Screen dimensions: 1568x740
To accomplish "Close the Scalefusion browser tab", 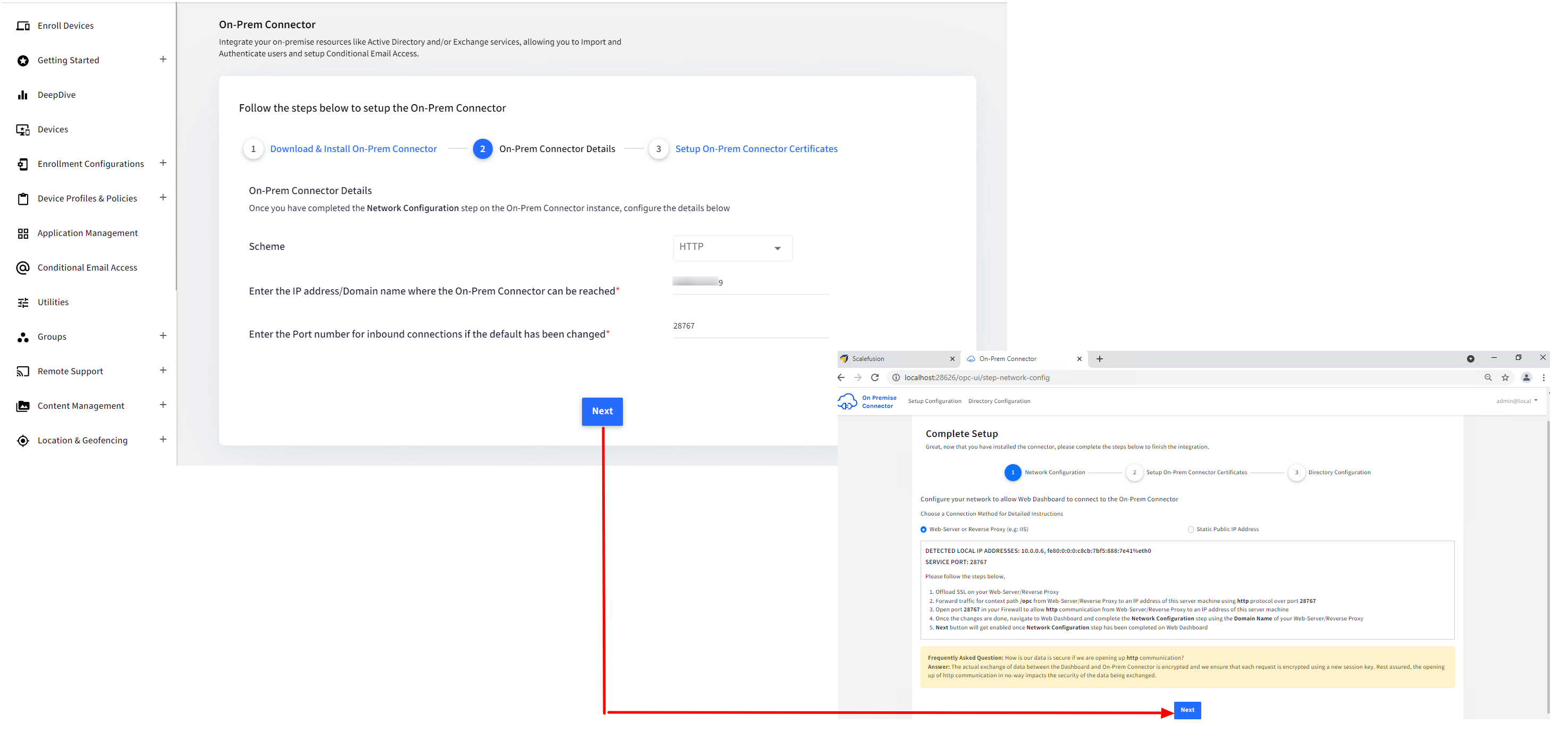I will click(x=952, y=359).
